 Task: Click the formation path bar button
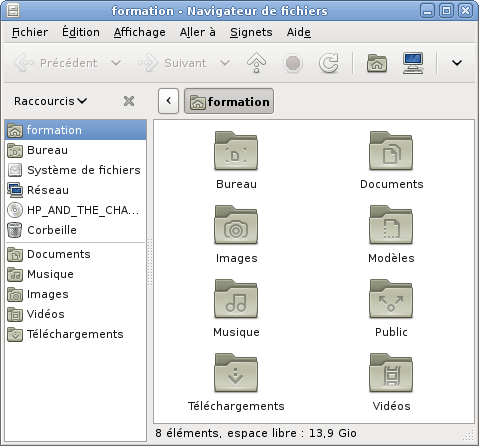pos(229,101)
